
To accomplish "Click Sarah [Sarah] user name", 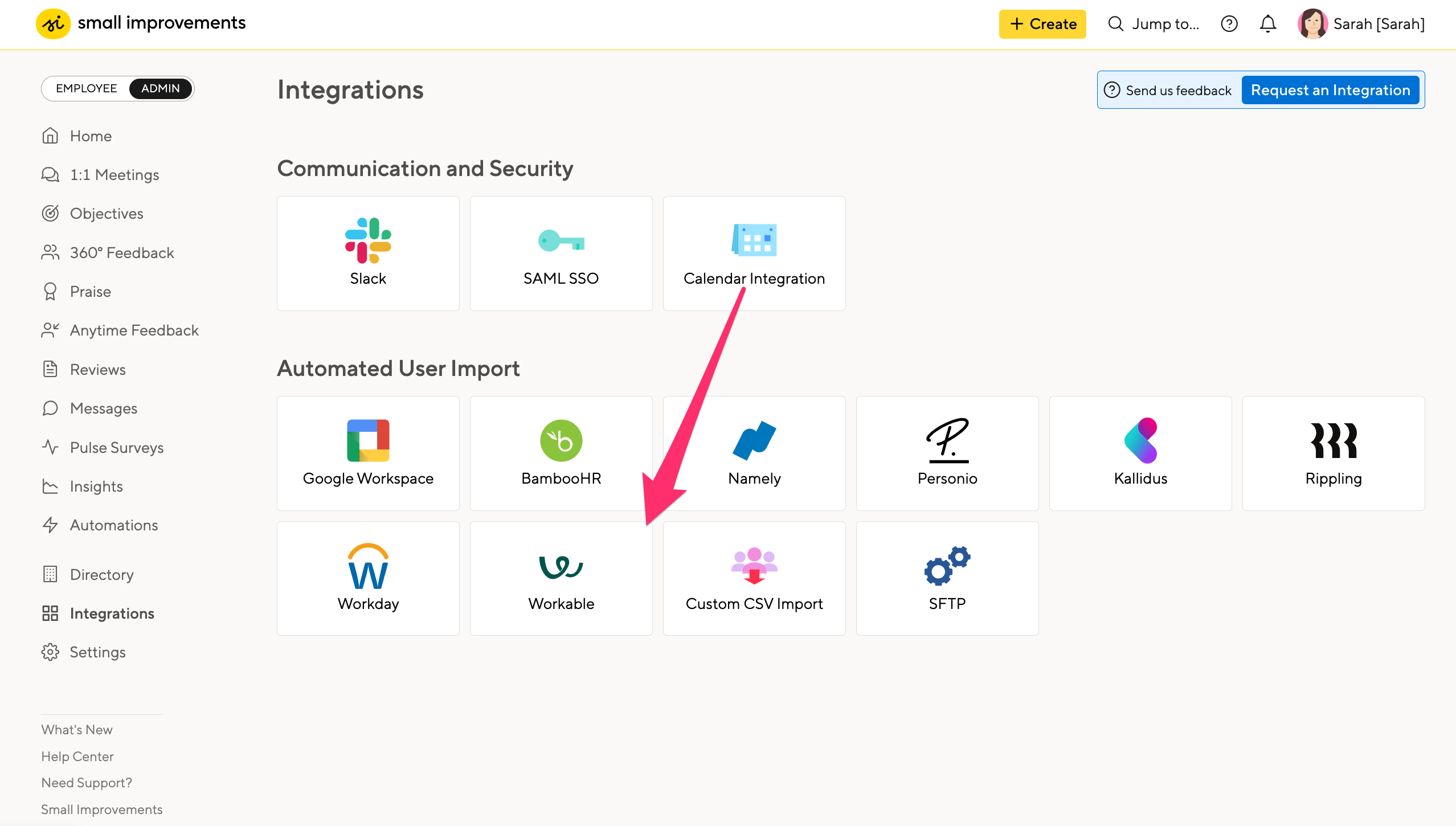I will [1379, 24].
